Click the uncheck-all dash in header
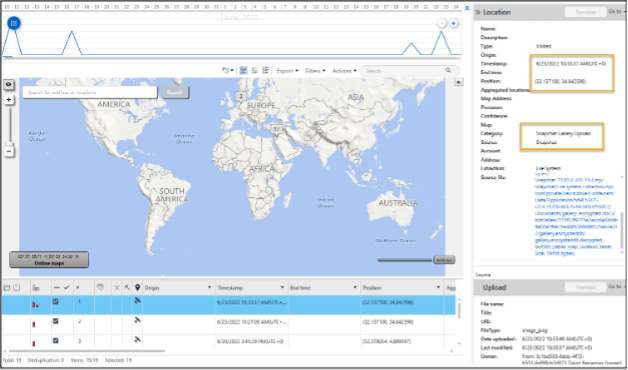This screenshot has width=628, height=370. coord(57,288)
